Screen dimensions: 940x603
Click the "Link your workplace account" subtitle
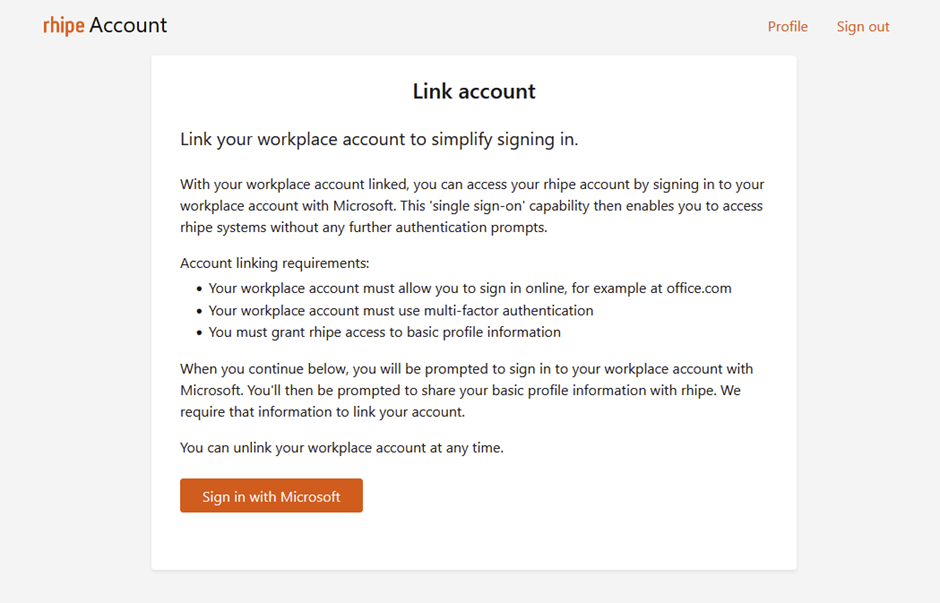pos(379,139)
